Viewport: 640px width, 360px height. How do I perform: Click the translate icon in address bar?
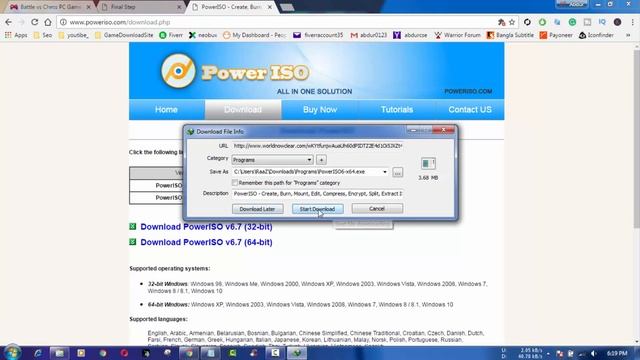pyautogui.click(x=502, y=22)
